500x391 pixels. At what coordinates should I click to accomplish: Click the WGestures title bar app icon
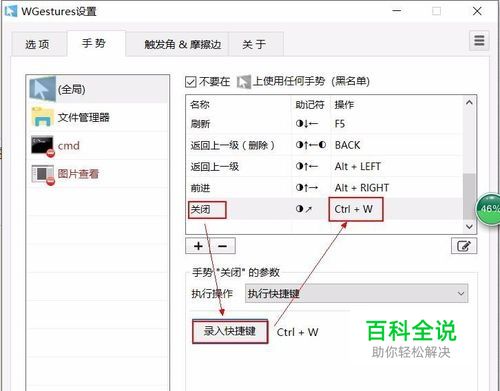coord(10,11)
